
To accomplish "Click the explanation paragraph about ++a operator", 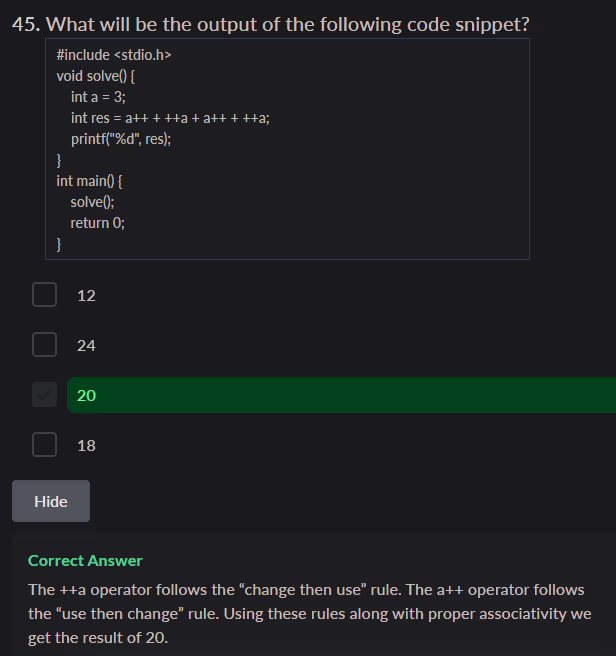I will (x=306, y=614).
